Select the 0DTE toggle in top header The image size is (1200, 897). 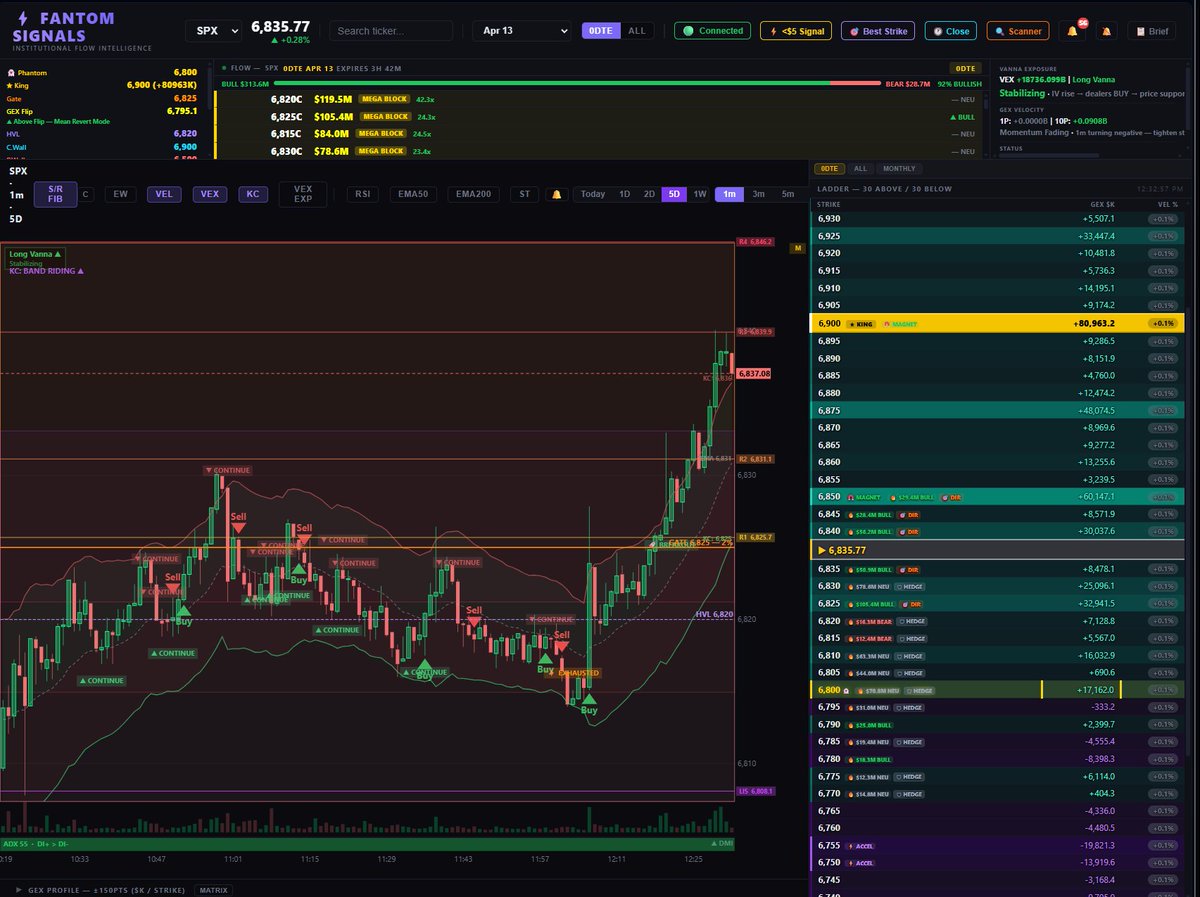pos(601,31)
